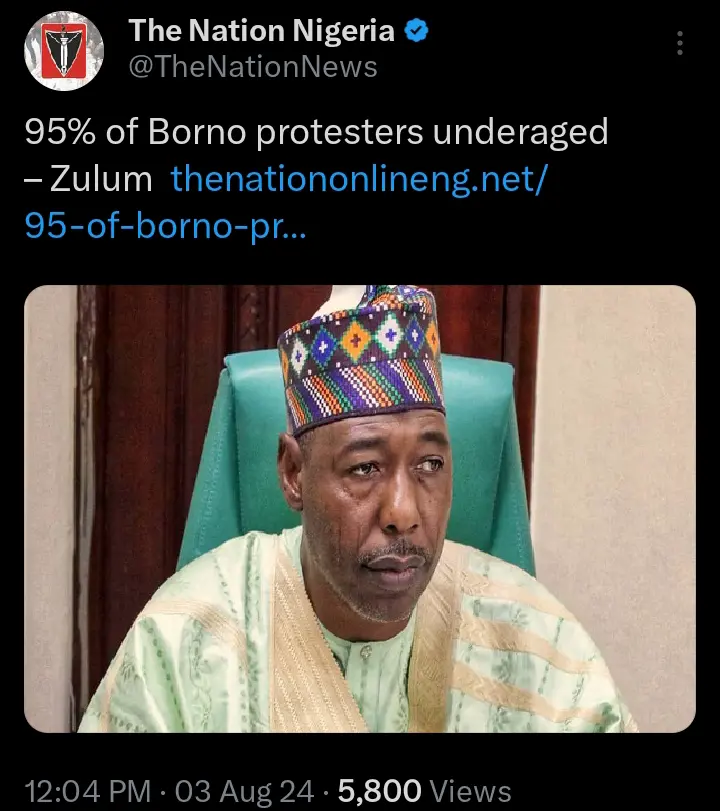
Task: Click the 5,800 view count number
Action: pos(379,793)
